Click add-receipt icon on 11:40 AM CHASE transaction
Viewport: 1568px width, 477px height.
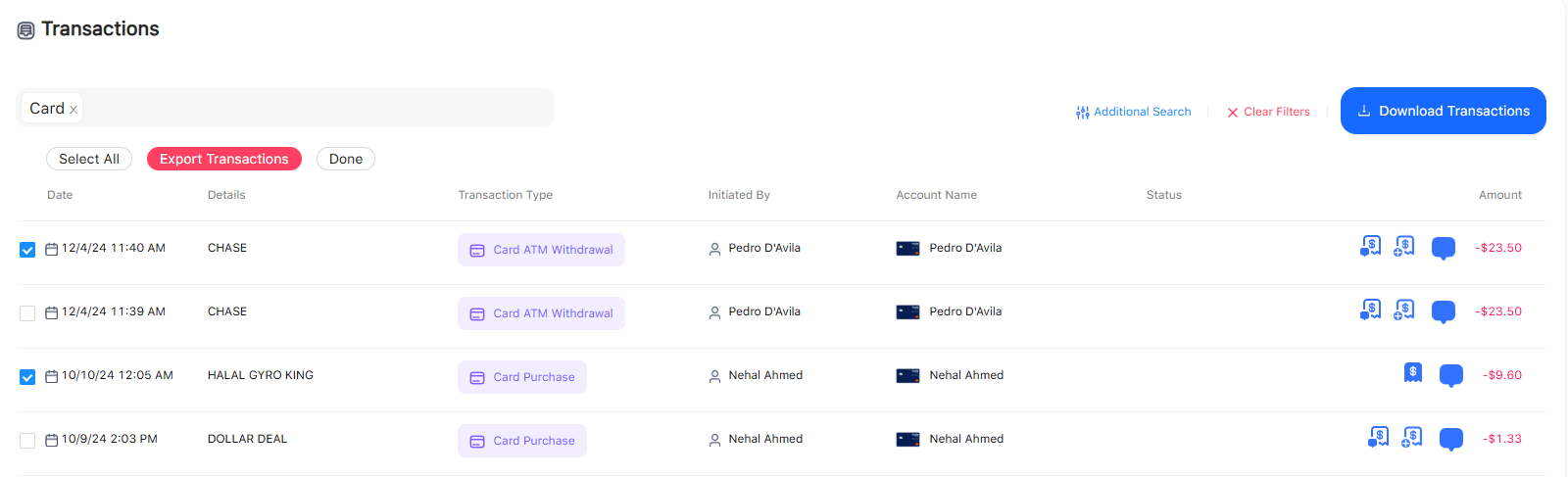tap(1404, 246)
